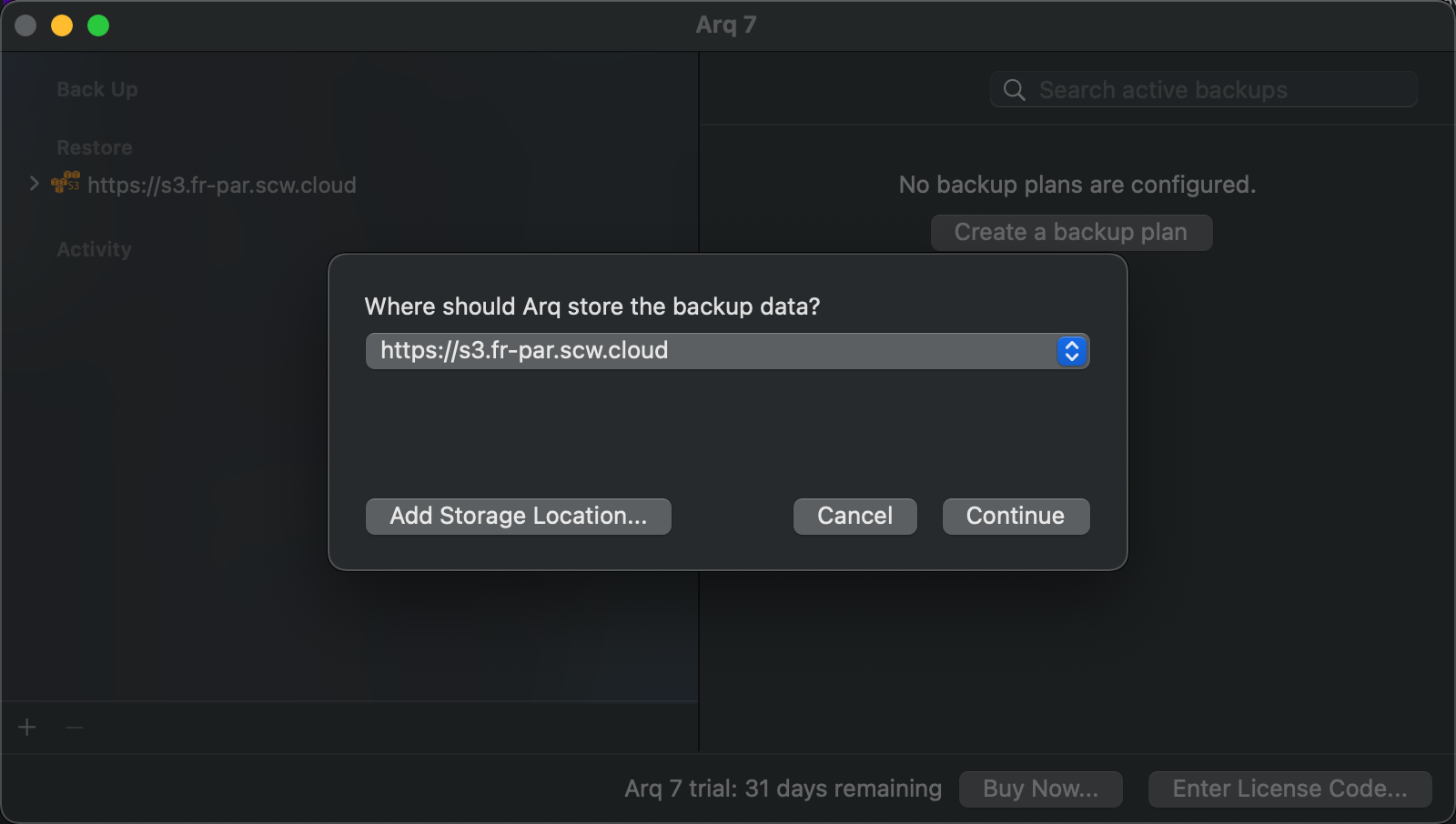The width and height of the screenshot is (1456, 824).
Task: Click Create a backup plan
Action: click(1071, 233)
